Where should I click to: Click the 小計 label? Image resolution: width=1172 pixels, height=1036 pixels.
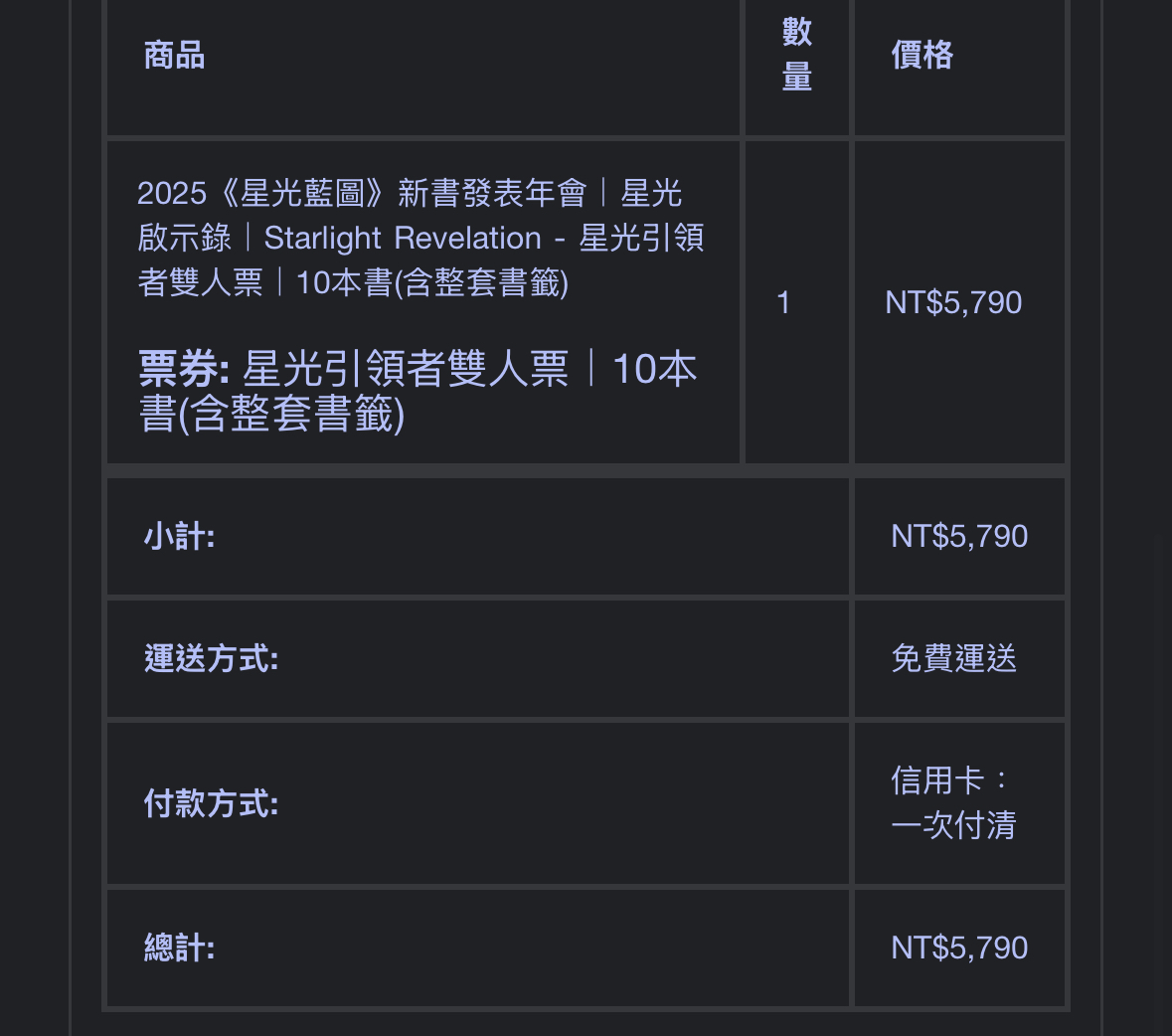pyautogui.click(x=179, y=537)
